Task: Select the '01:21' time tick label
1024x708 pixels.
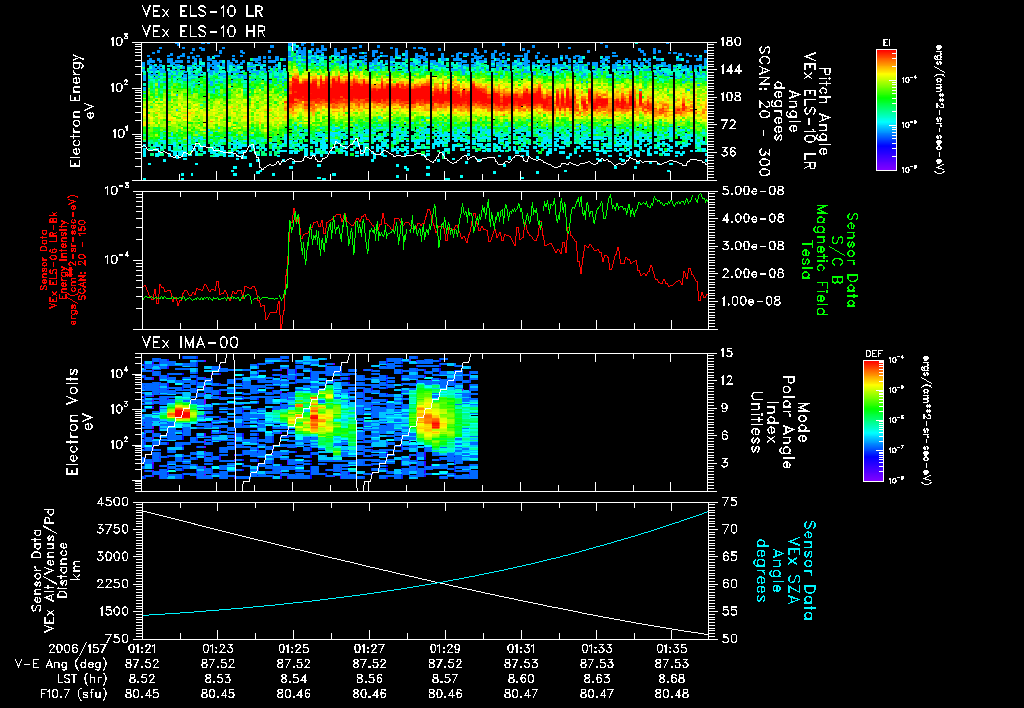Action: [x=142, y=649]
